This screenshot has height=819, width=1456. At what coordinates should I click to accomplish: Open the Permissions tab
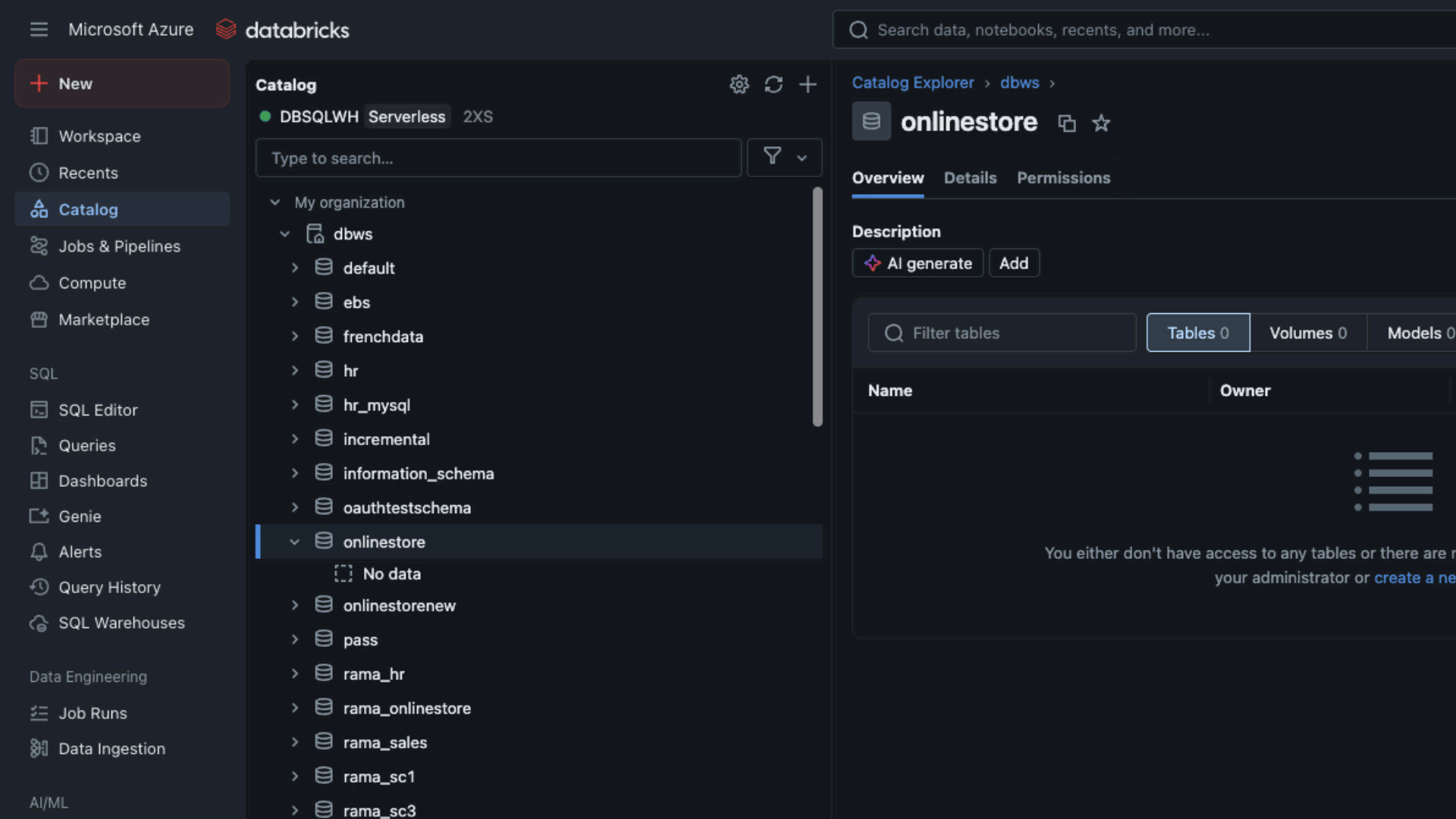coord(1063,177)
